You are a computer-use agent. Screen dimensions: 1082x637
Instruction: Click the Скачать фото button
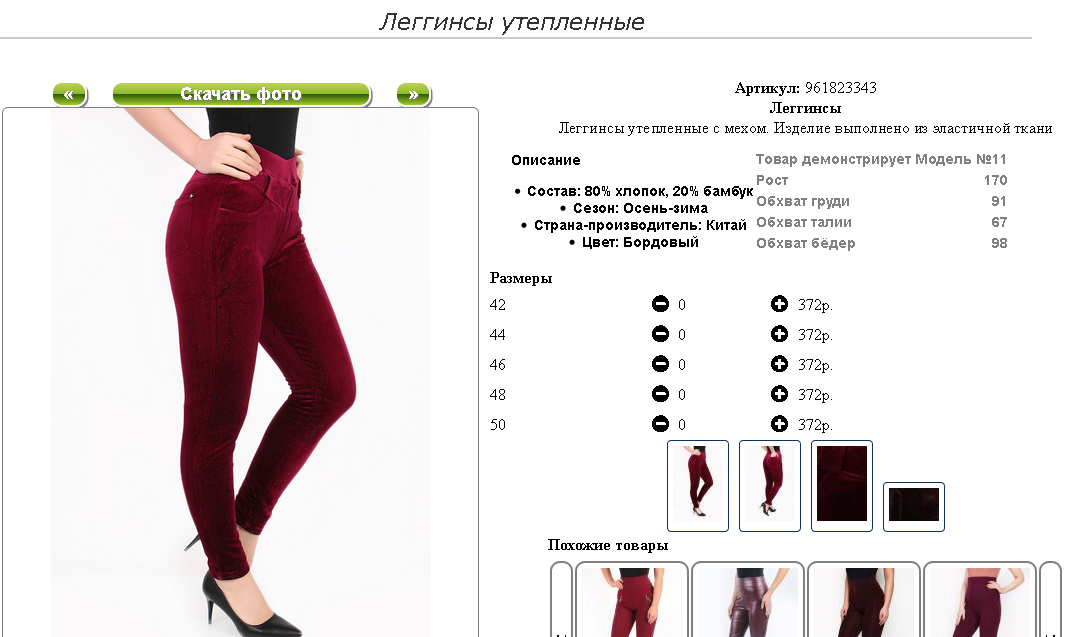(x=242, y=95)
